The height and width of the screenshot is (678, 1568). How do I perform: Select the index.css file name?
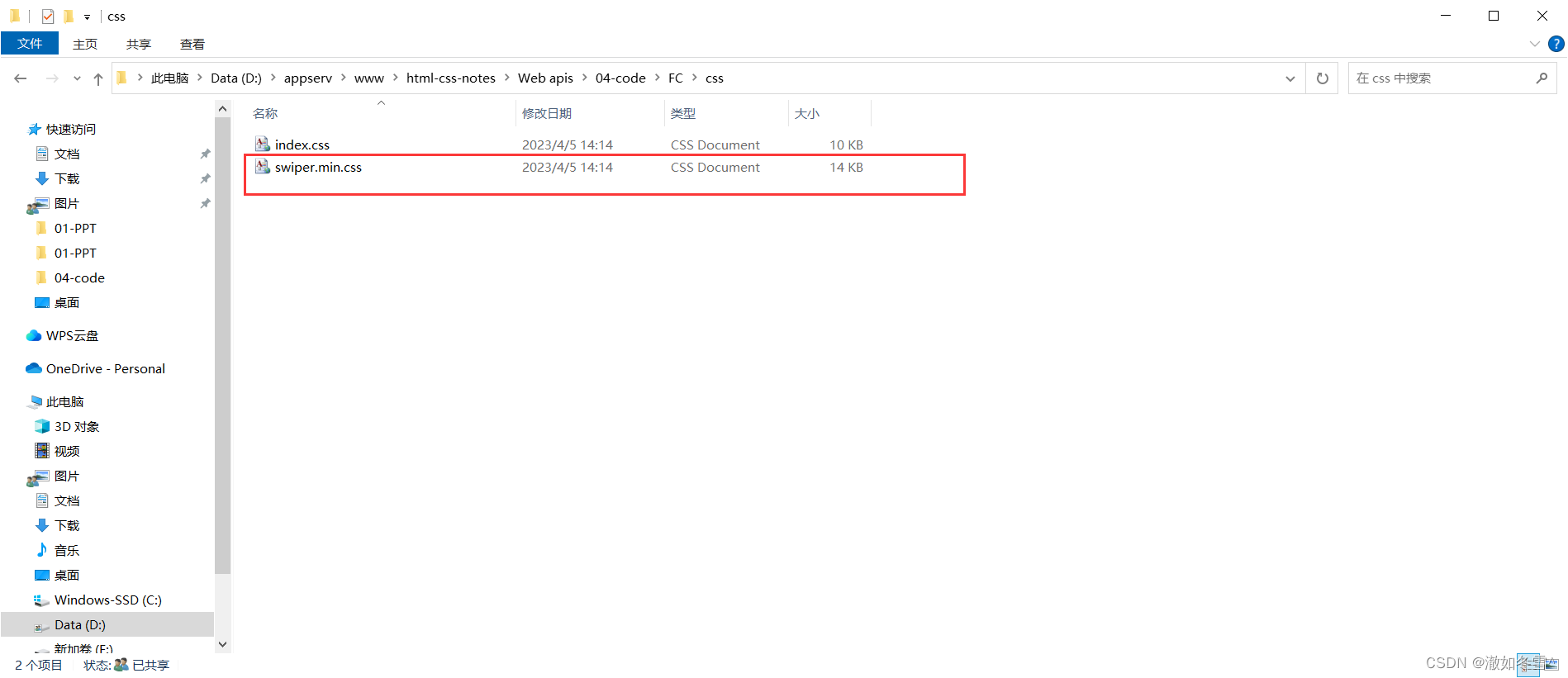302,145
